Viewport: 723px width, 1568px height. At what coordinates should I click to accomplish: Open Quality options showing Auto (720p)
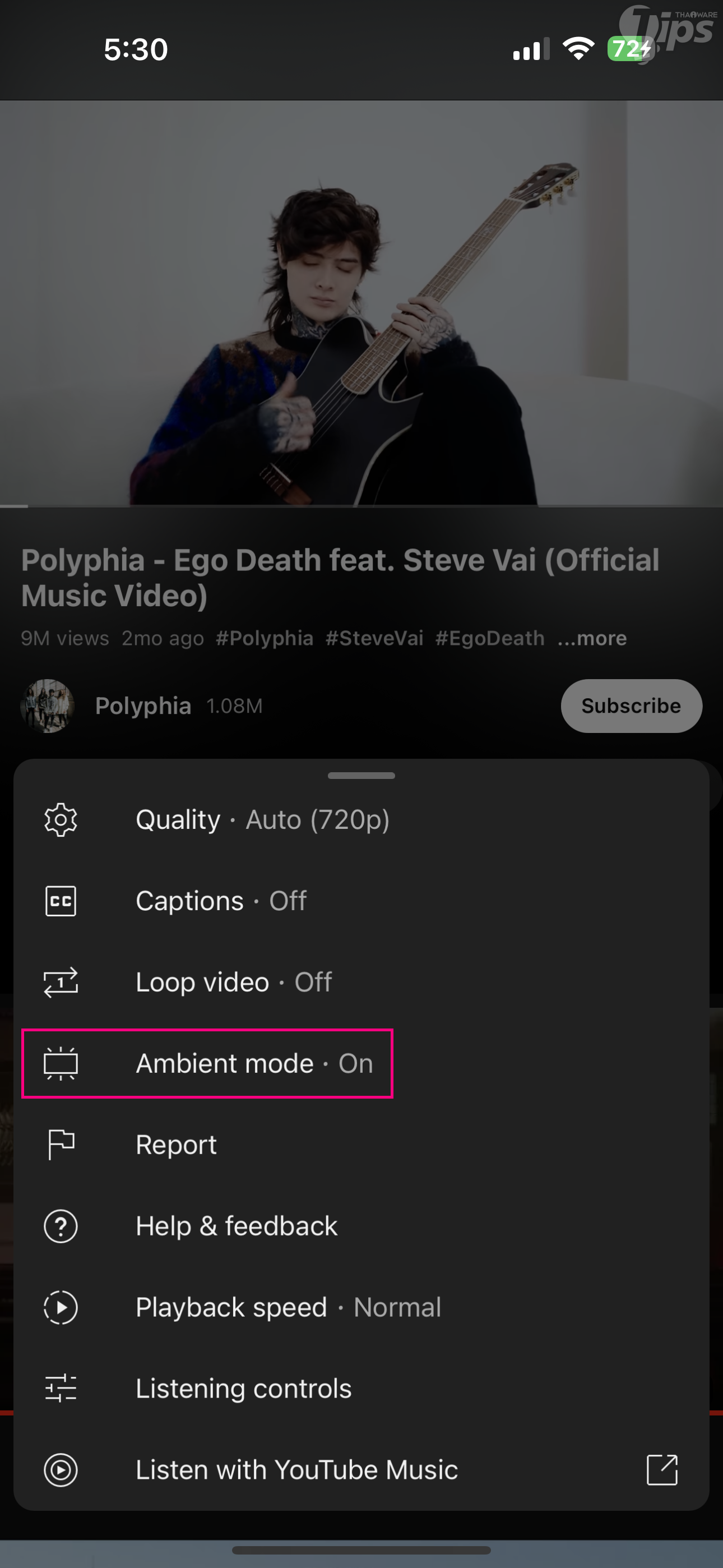[x=317, y=820]
